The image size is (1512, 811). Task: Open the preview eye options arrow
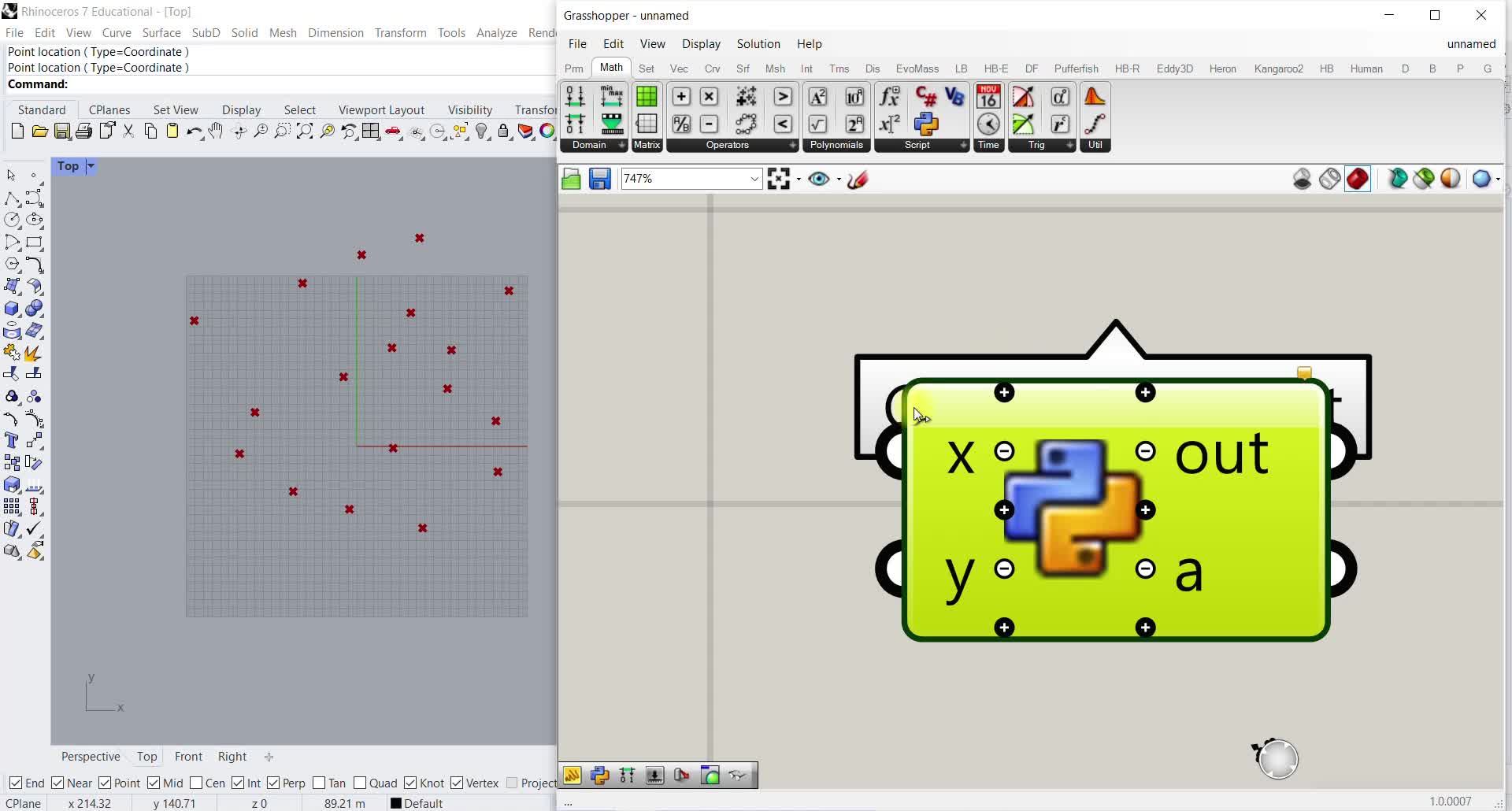(x=839, y=180)
